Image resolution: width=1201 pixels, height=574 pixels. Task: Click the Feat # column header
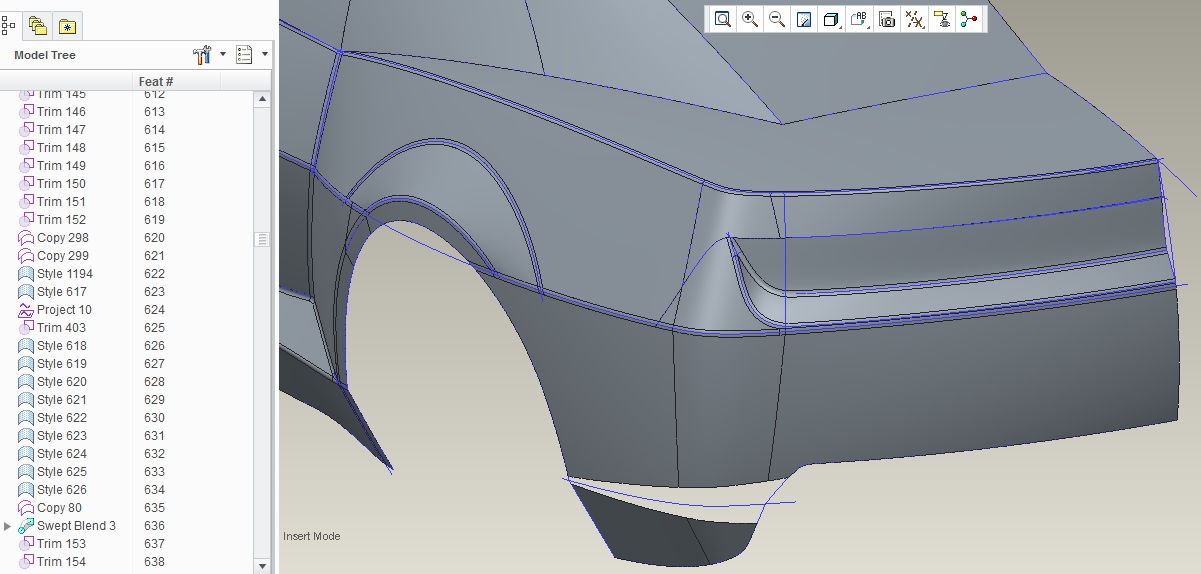click(x=156, y=81)
